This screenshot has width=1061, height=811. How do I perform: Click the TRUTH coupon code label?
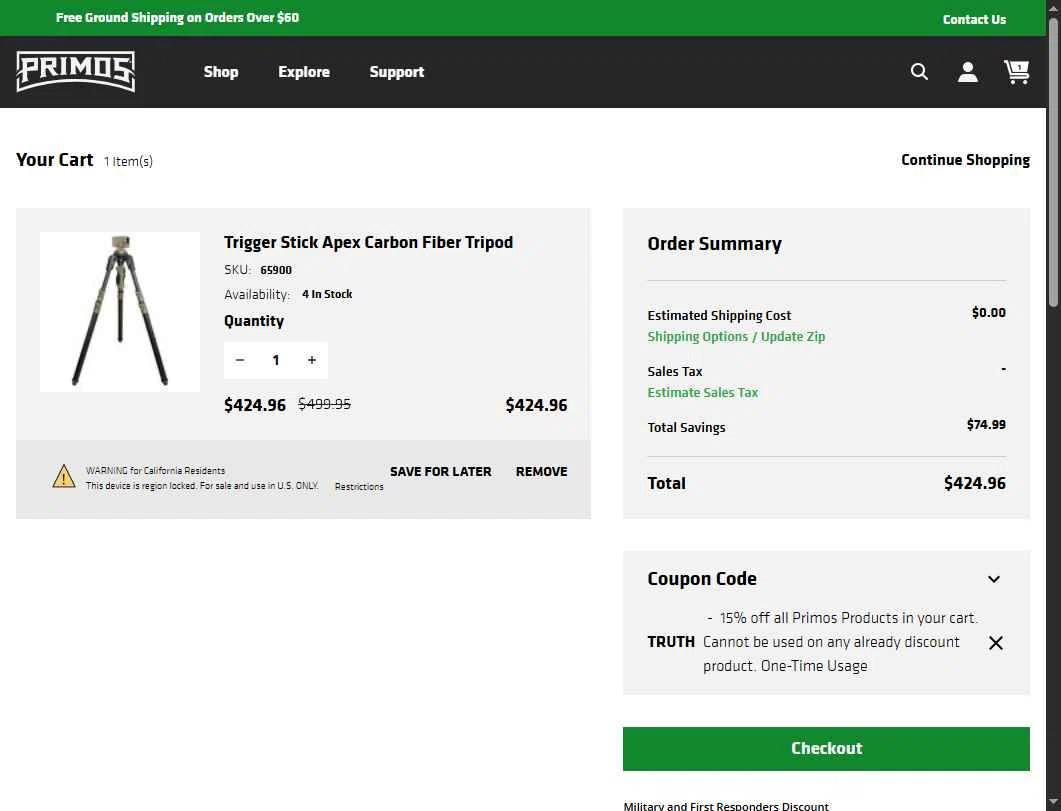pyautogui.click(x=671, y=642)
